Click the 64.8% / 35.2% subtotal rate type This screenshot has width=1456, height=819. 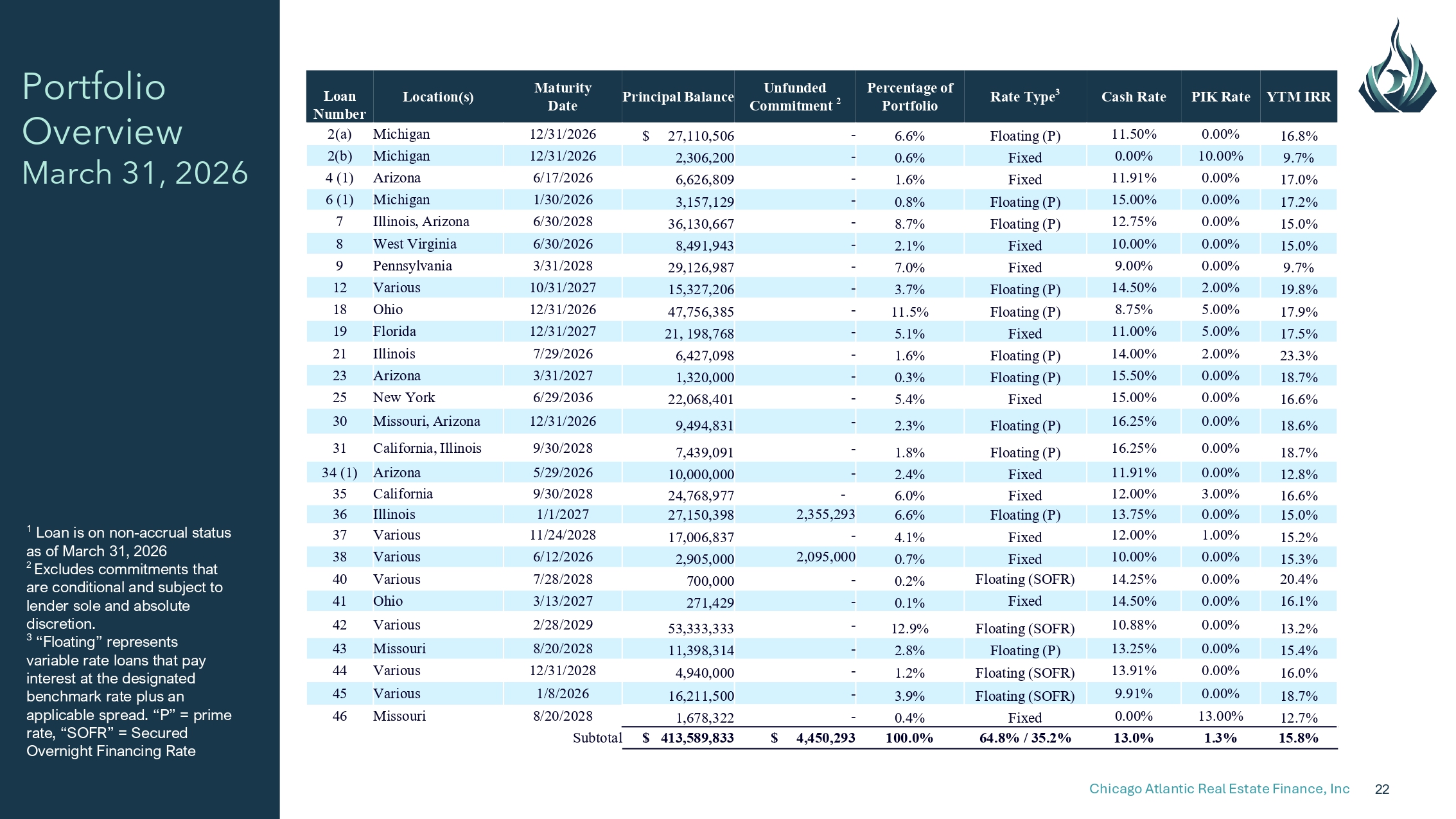[1025, 737]
